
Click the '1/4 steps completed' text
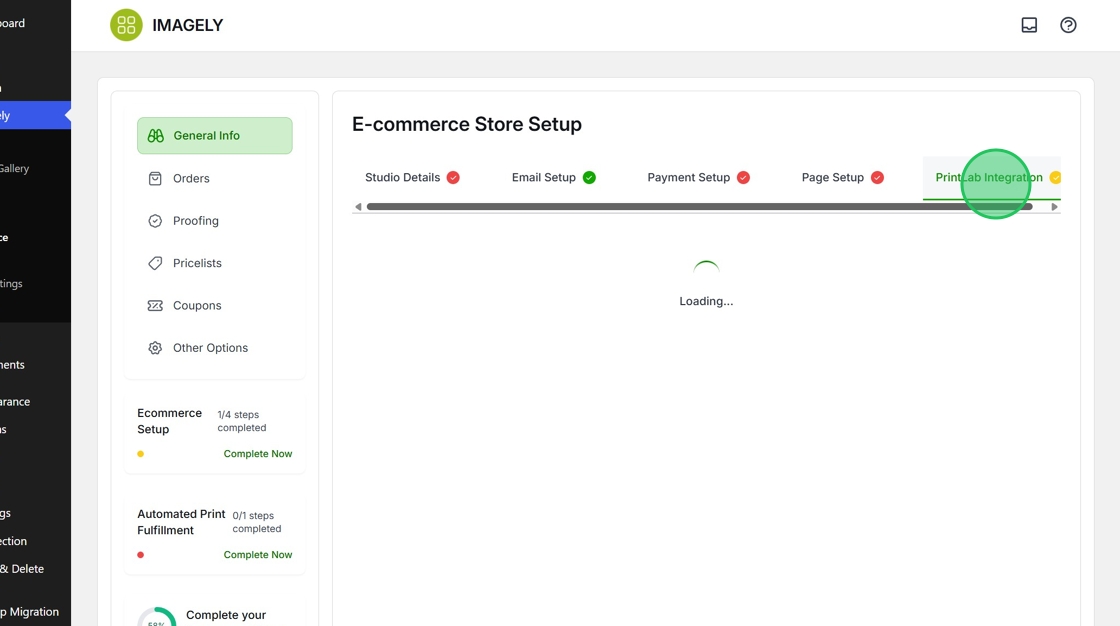tap(242, 421)
